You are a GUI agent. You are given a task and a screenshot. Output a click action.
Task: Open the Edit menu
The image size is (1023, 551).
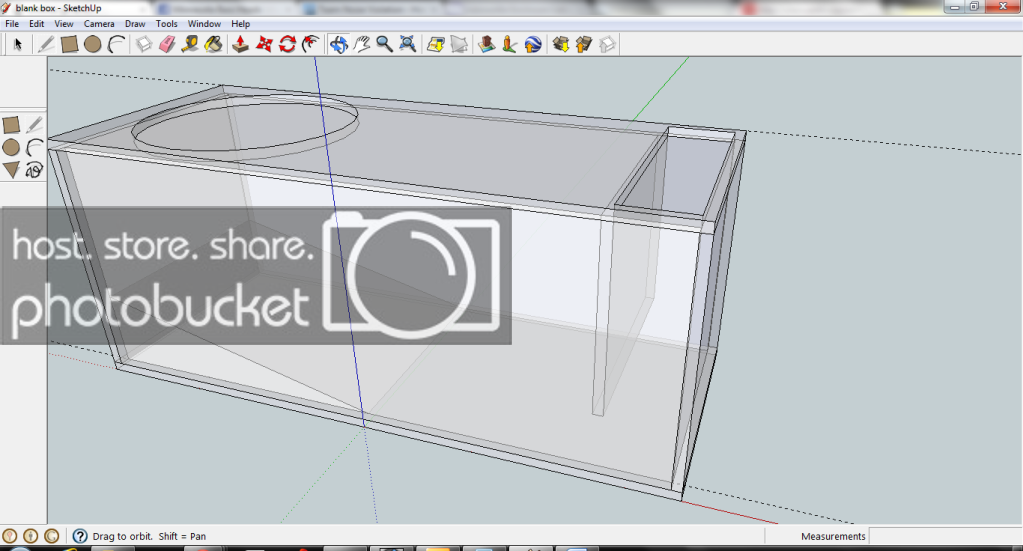[x=37, y=23]
